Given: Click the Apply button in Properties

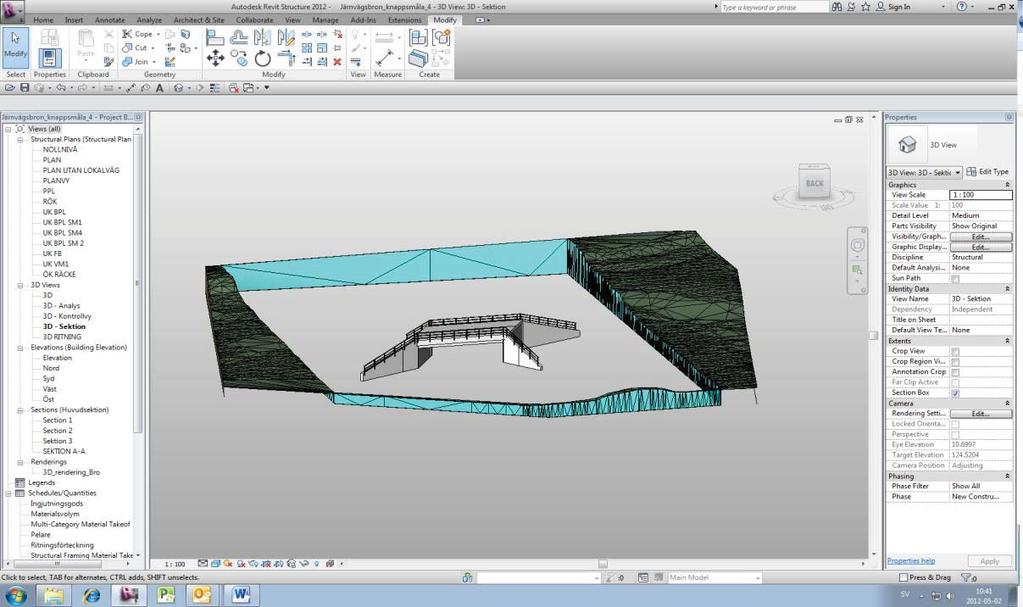Looking at the screenshot, I should click(x=990, y=561).
